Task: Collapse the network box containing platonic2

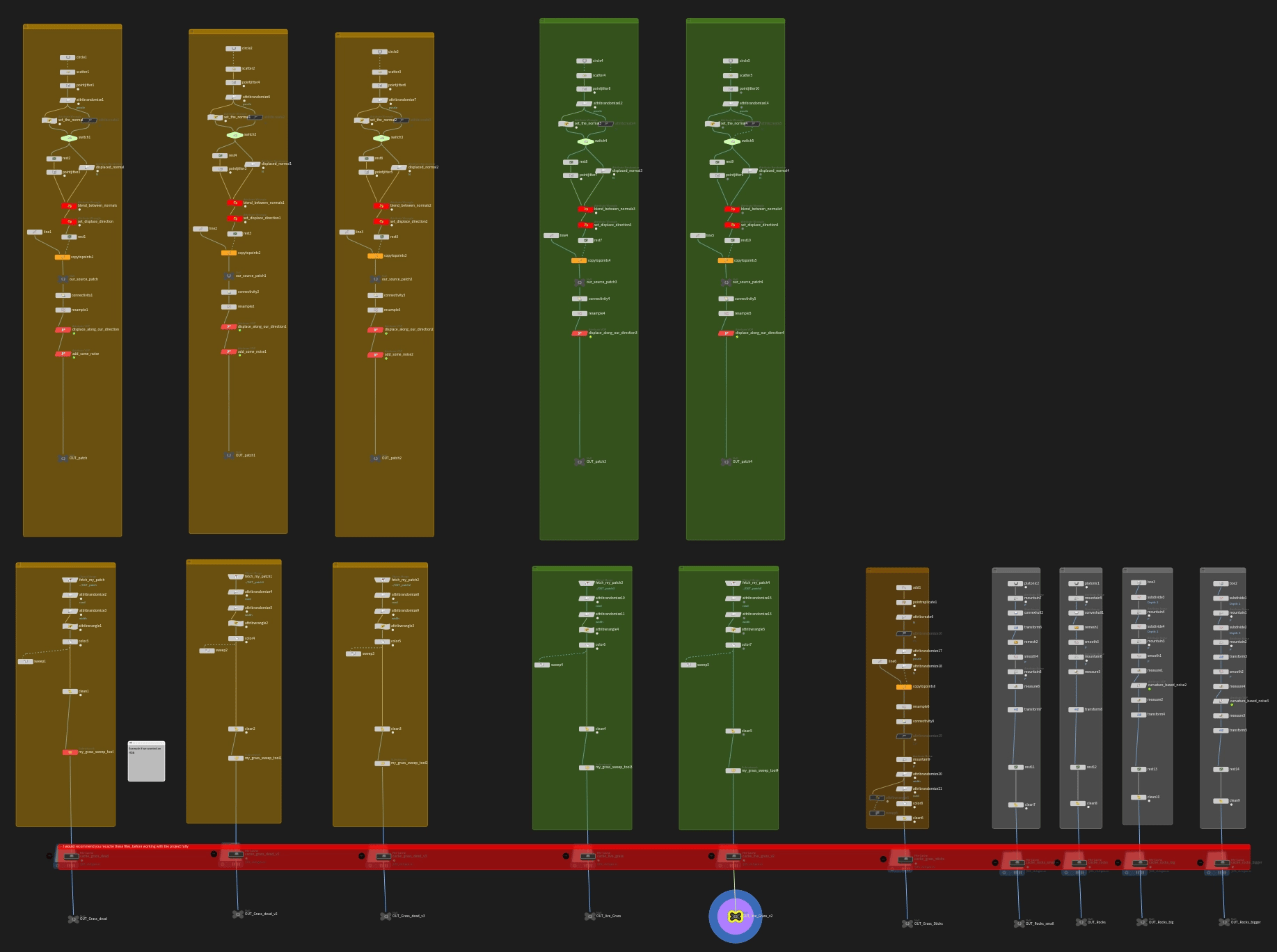Action: click(x=995, y=570)
